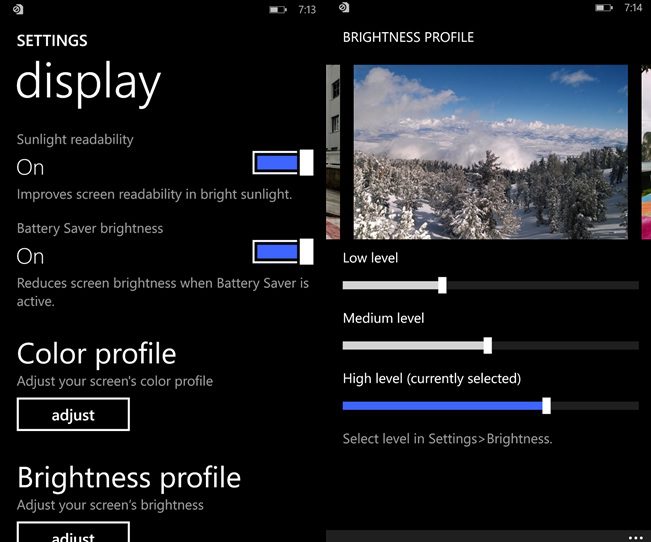Tap 'Reduces screen brightness when Battery Saver' description
The image size is (651, 542).
click(163, 292)
